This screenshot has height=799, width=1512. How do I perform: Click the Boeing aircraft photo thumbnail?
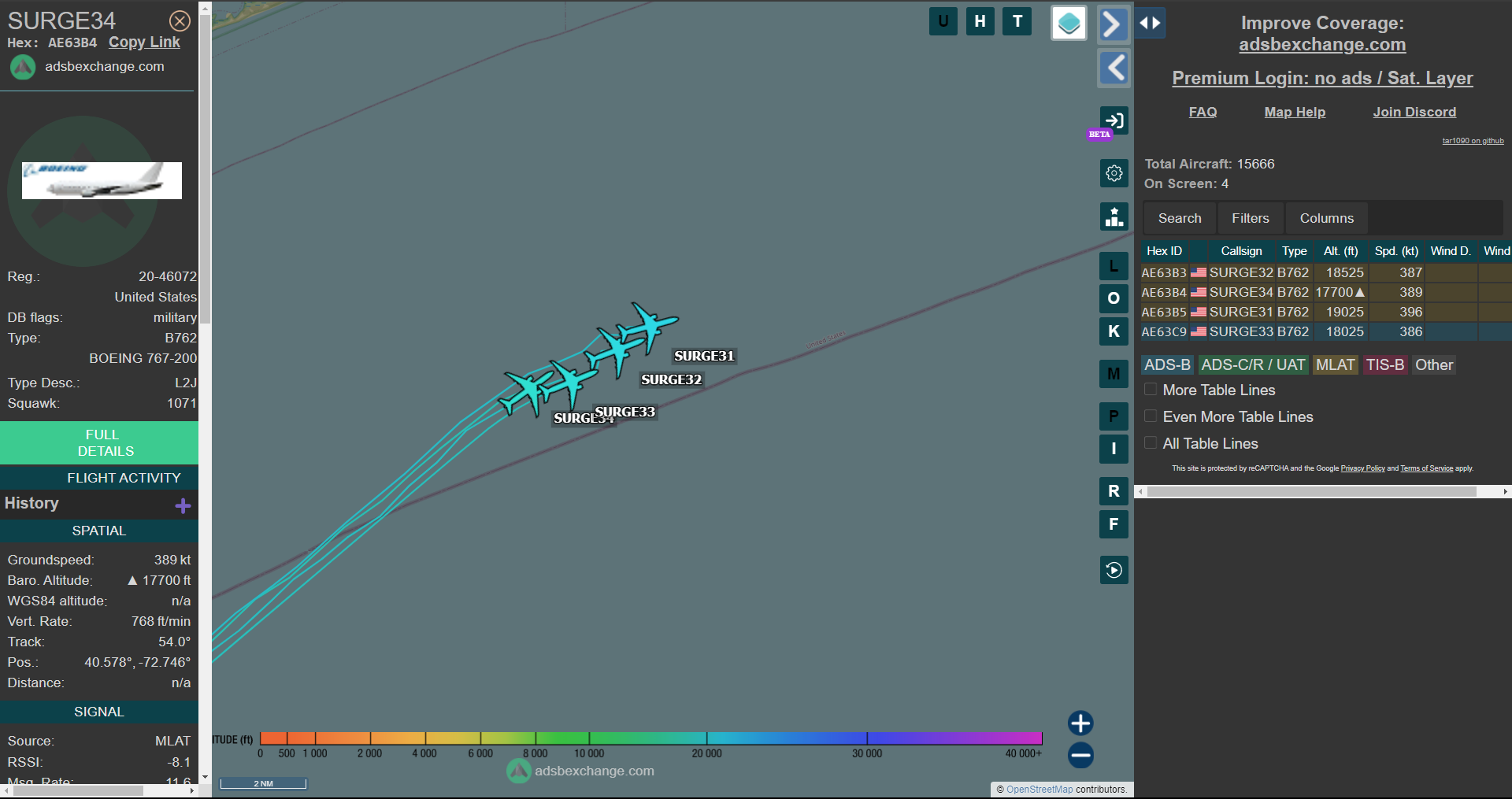(x=102, y=180)
